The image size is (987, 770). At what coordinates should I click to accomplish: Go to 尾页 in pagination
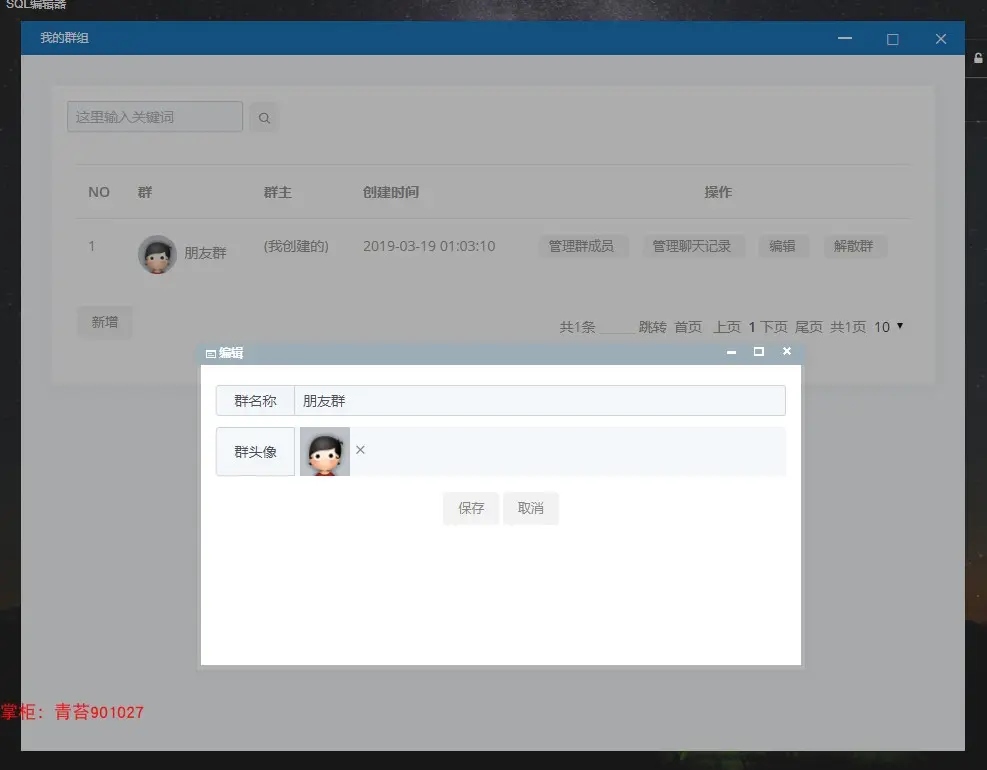(x=809, y=327)
